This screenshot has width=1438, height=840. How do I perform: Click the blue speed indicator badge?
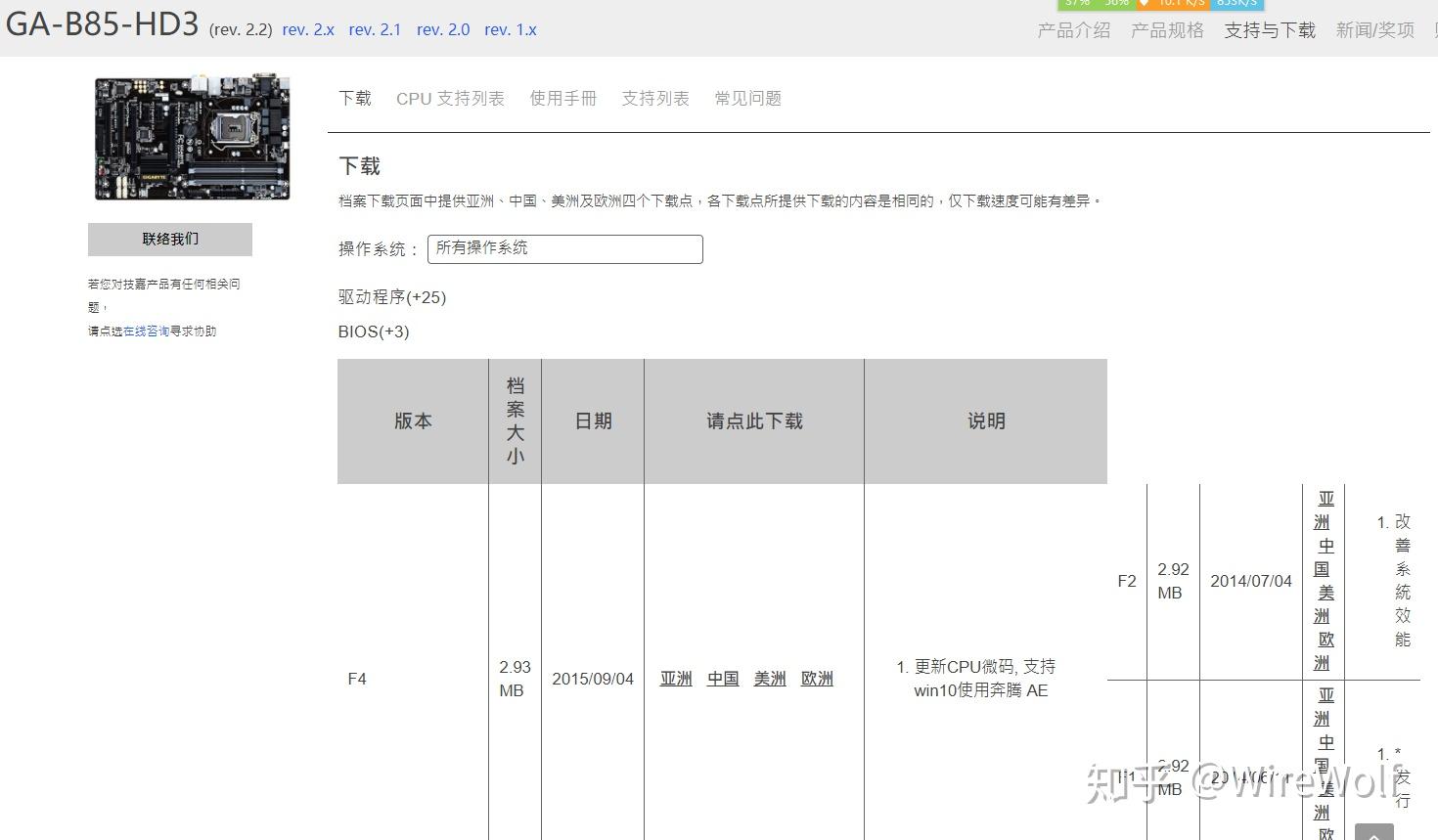pos(1236,5)
